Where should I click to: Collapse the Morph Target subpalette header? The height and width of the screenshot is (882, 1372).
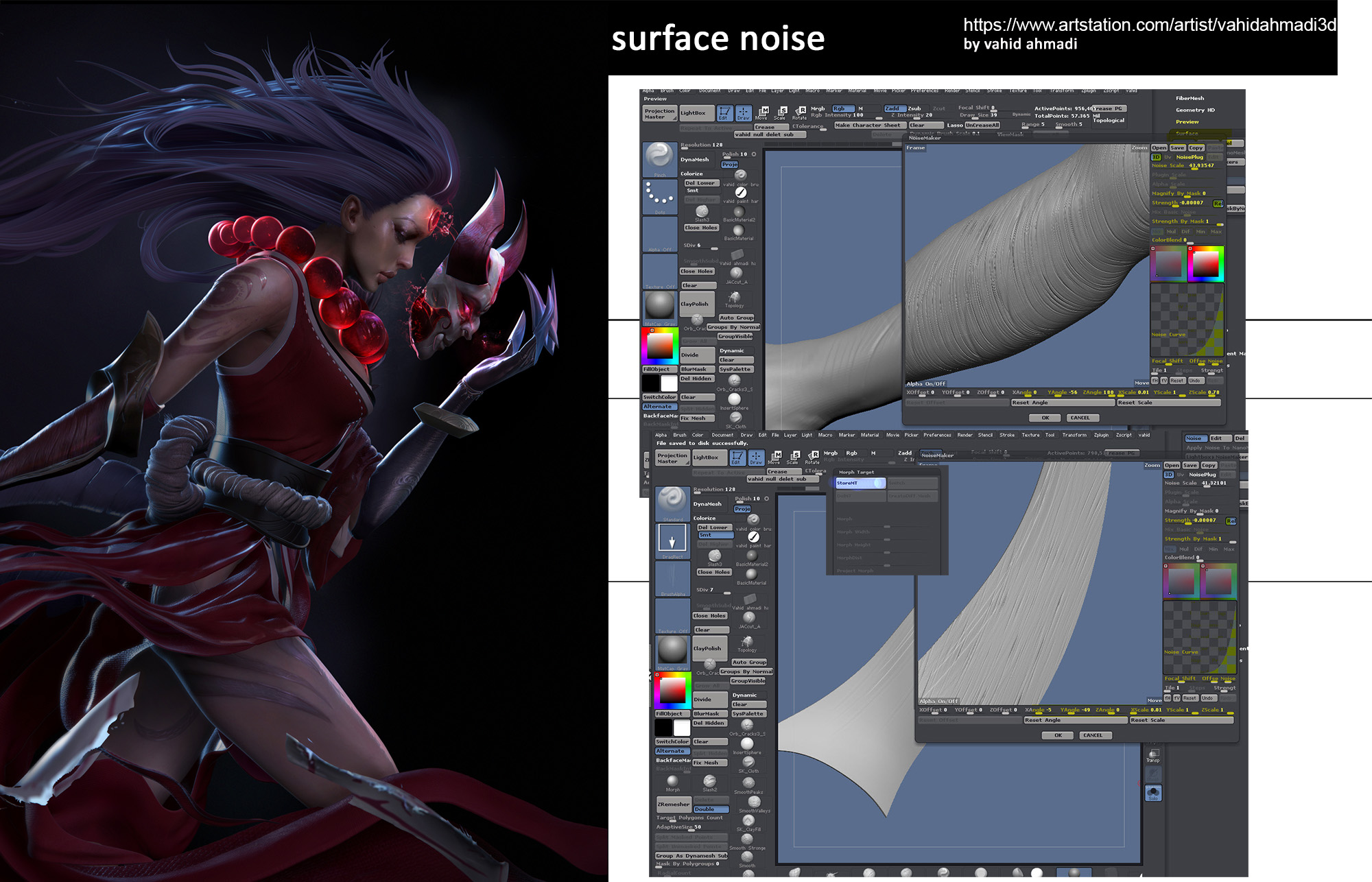click(x=856, y=472)
